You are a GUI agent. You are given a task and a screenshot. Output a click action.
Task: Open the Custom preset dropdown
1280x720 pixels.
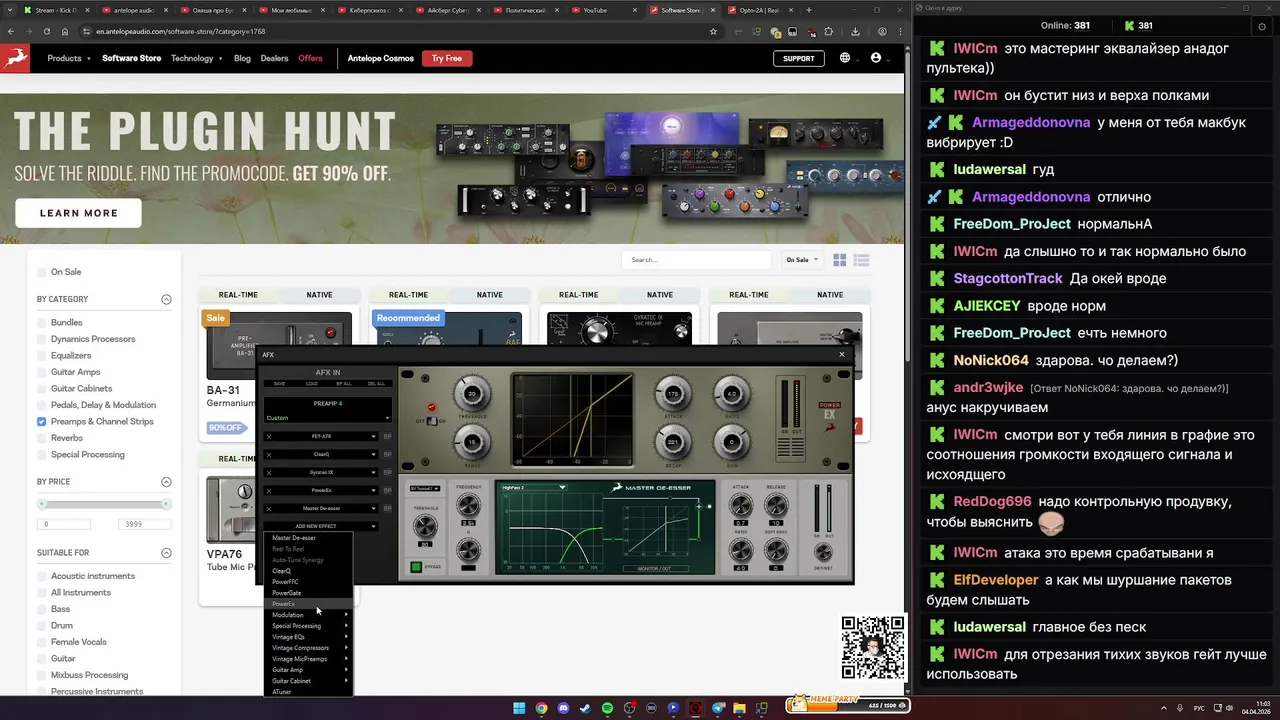tap(327, 418)
